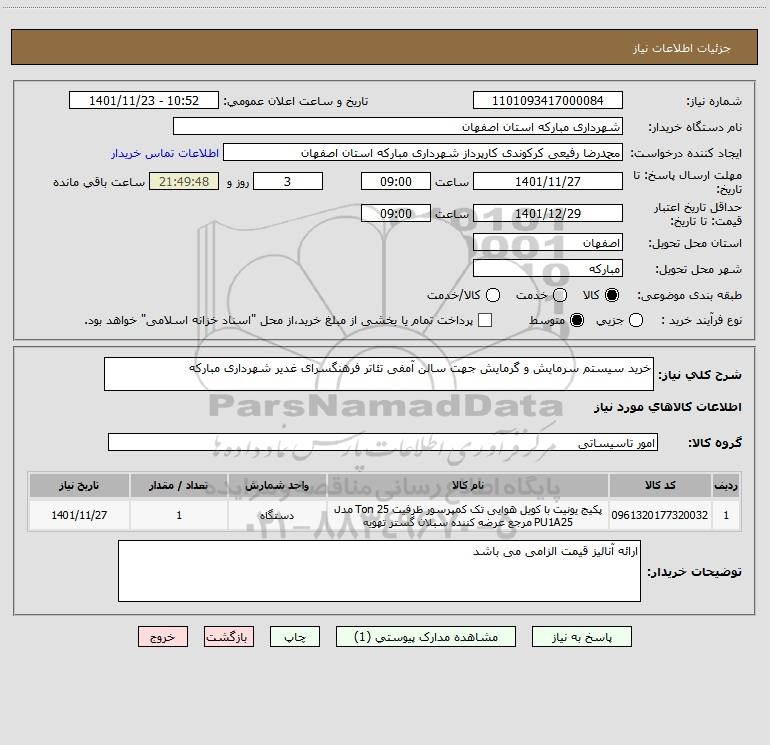The image size is (770, 745).
Task: Click the واحد شمارش column header
Action: (x=277, y=485)
